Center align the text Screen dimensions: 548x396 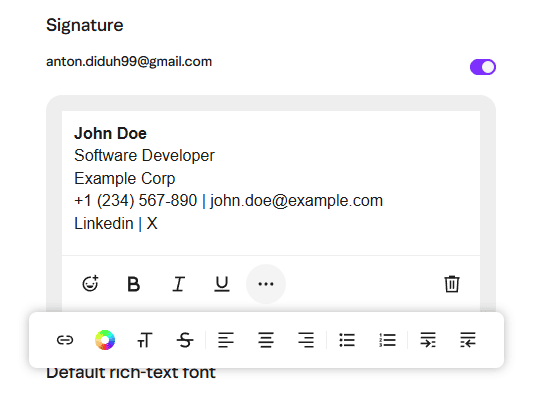266,340
